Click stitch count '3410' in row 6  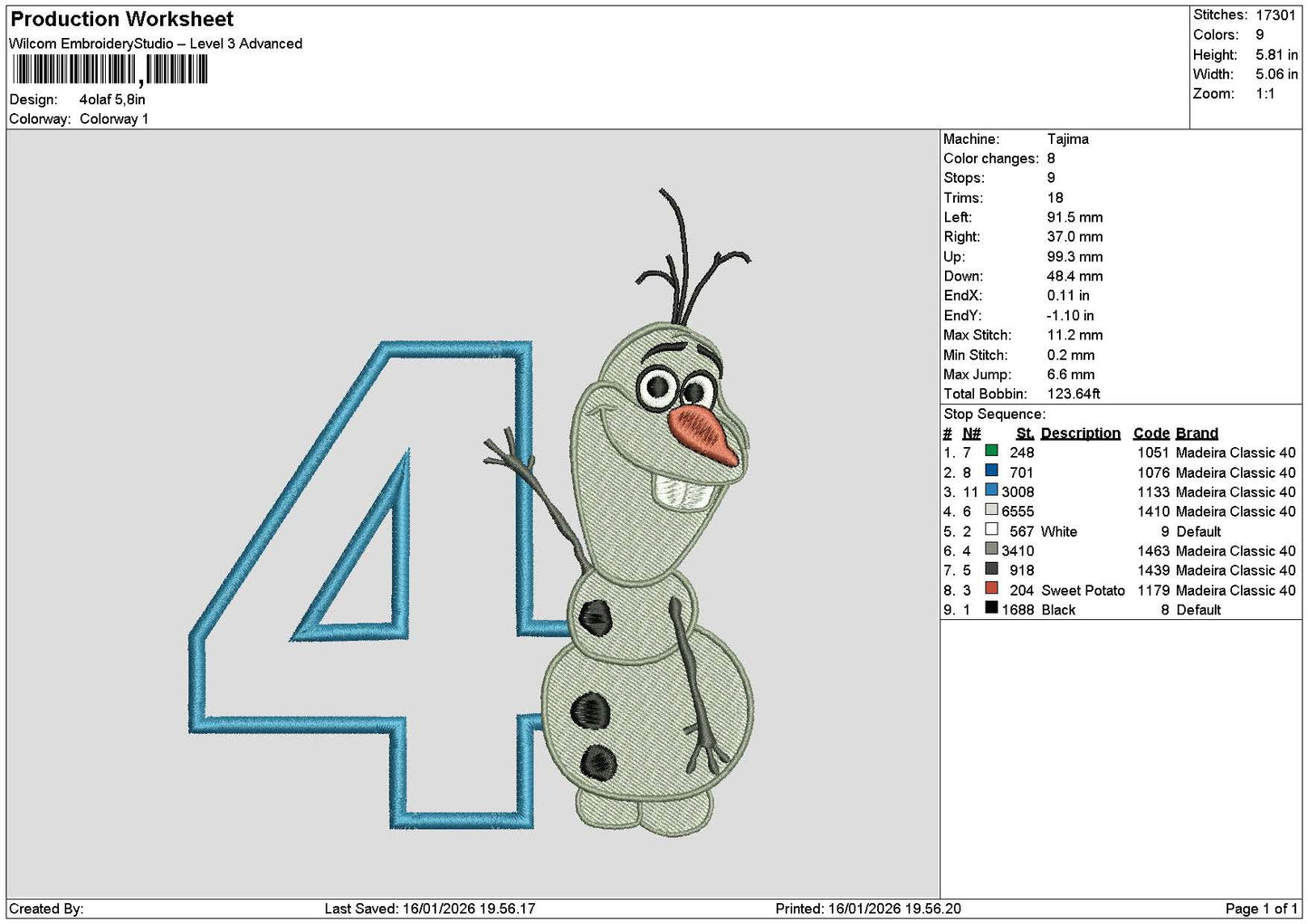click(1017, 550)
